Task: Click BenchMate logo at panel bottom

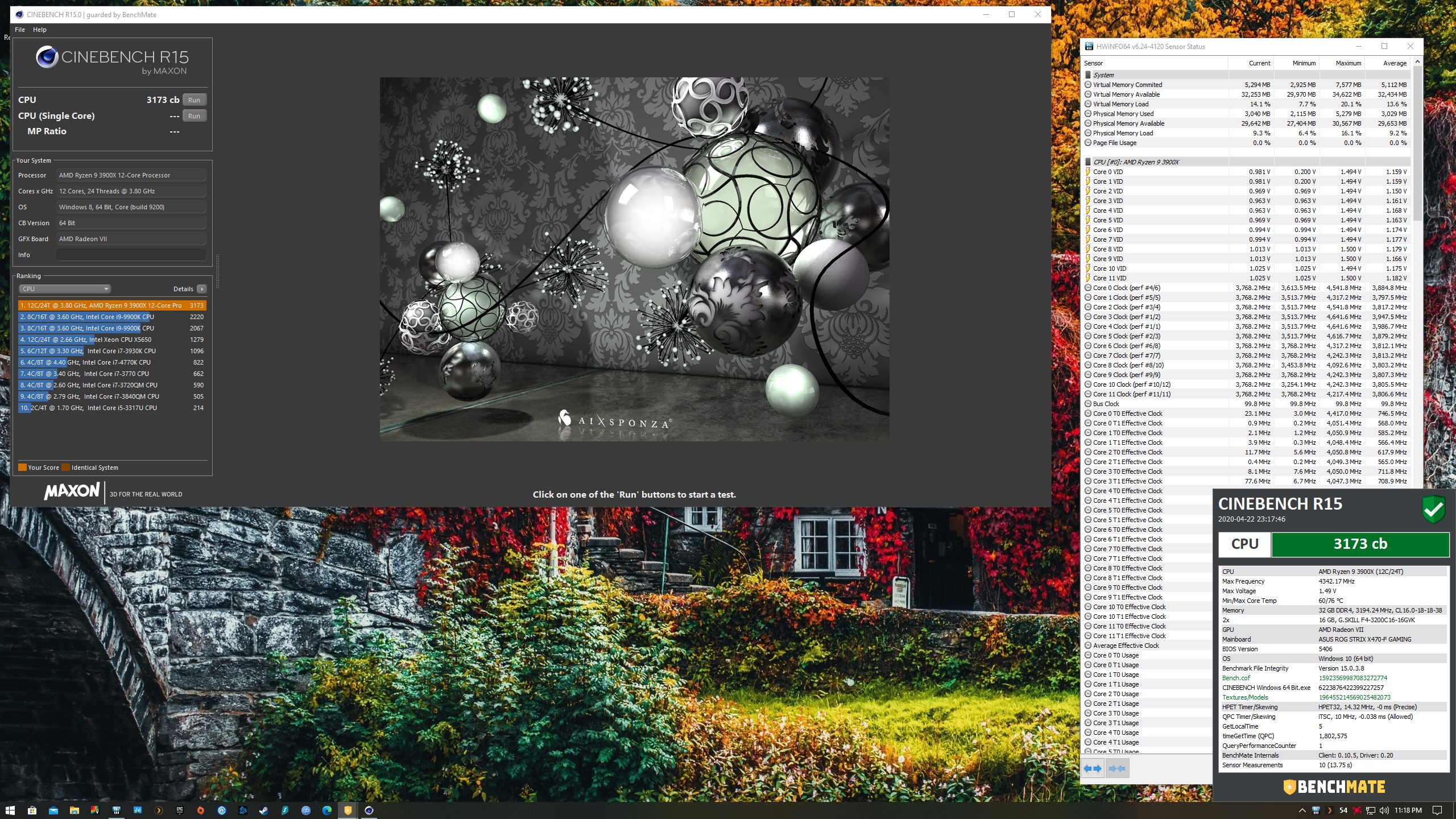Action: tap(1334, 787)
